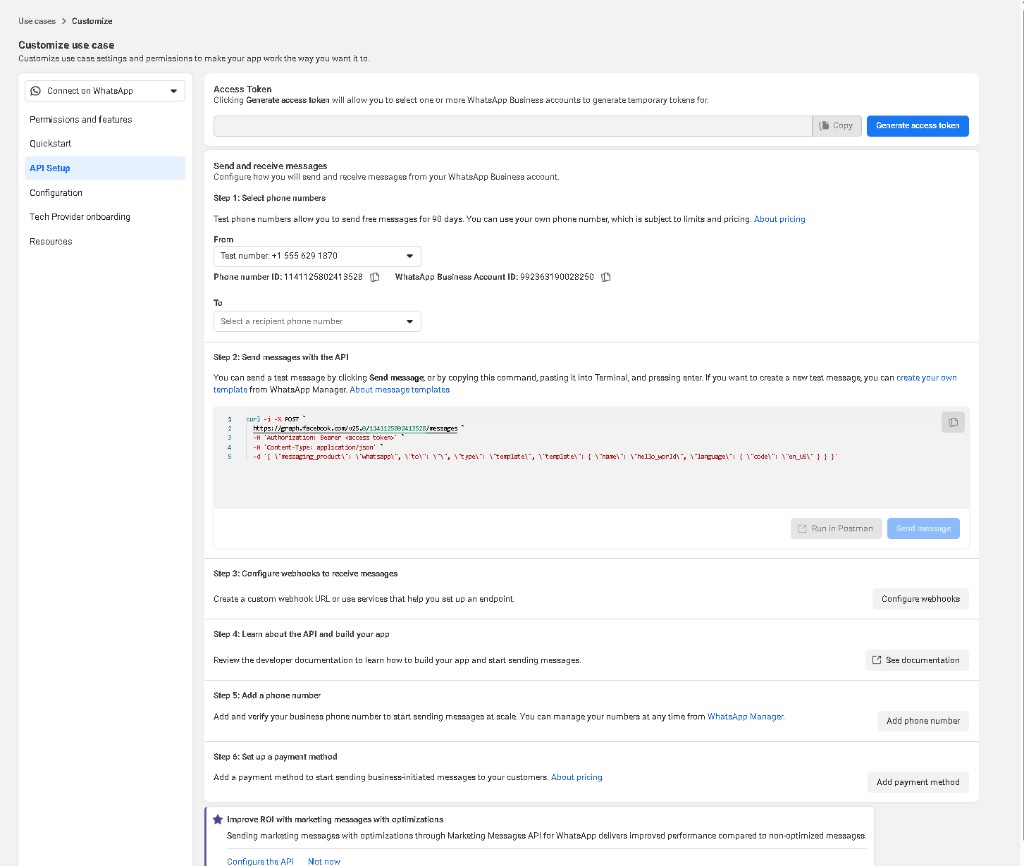Open WhatsApp Manager link

[745, 716]
